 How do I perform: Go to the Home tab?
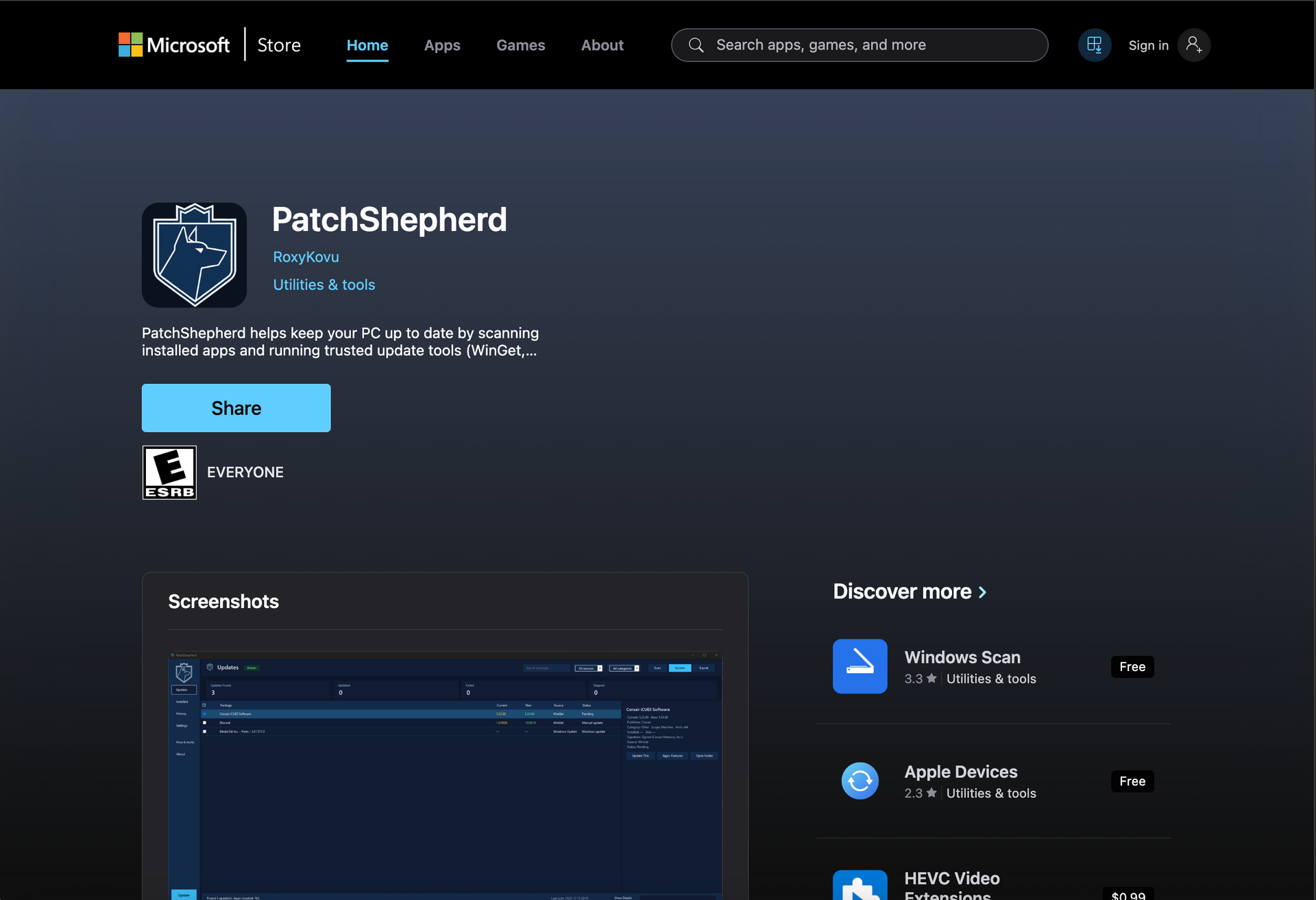click(367, 45)
